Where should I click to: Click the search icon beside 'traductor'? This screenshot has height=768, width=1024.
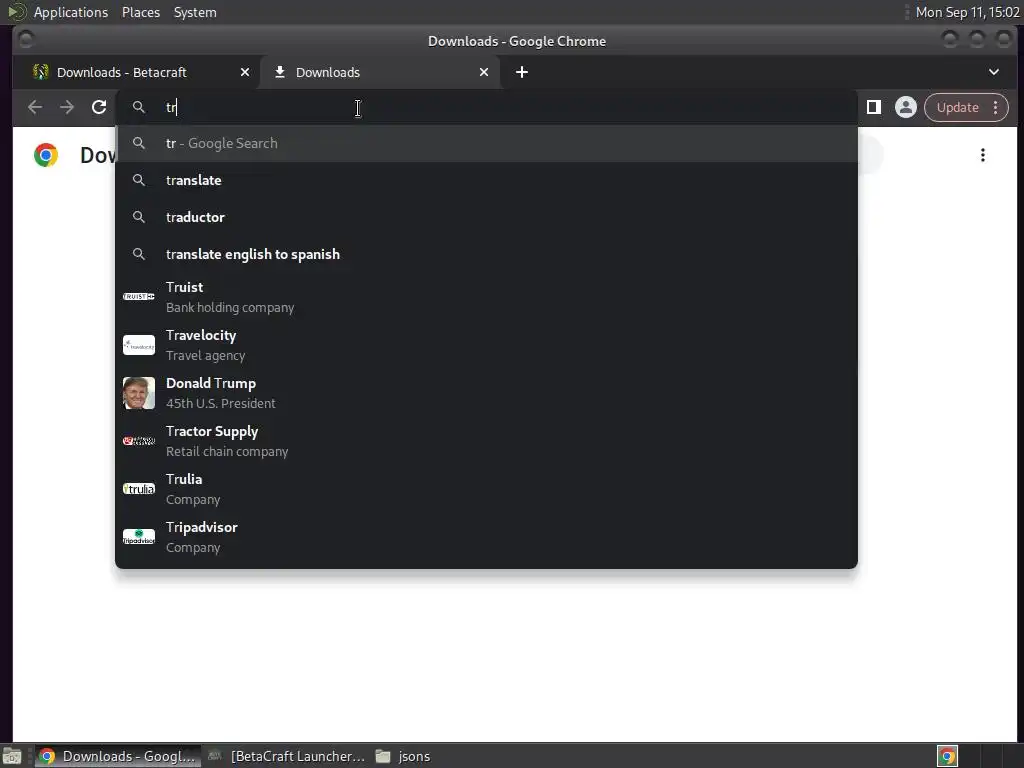click(x=138, y=216)
